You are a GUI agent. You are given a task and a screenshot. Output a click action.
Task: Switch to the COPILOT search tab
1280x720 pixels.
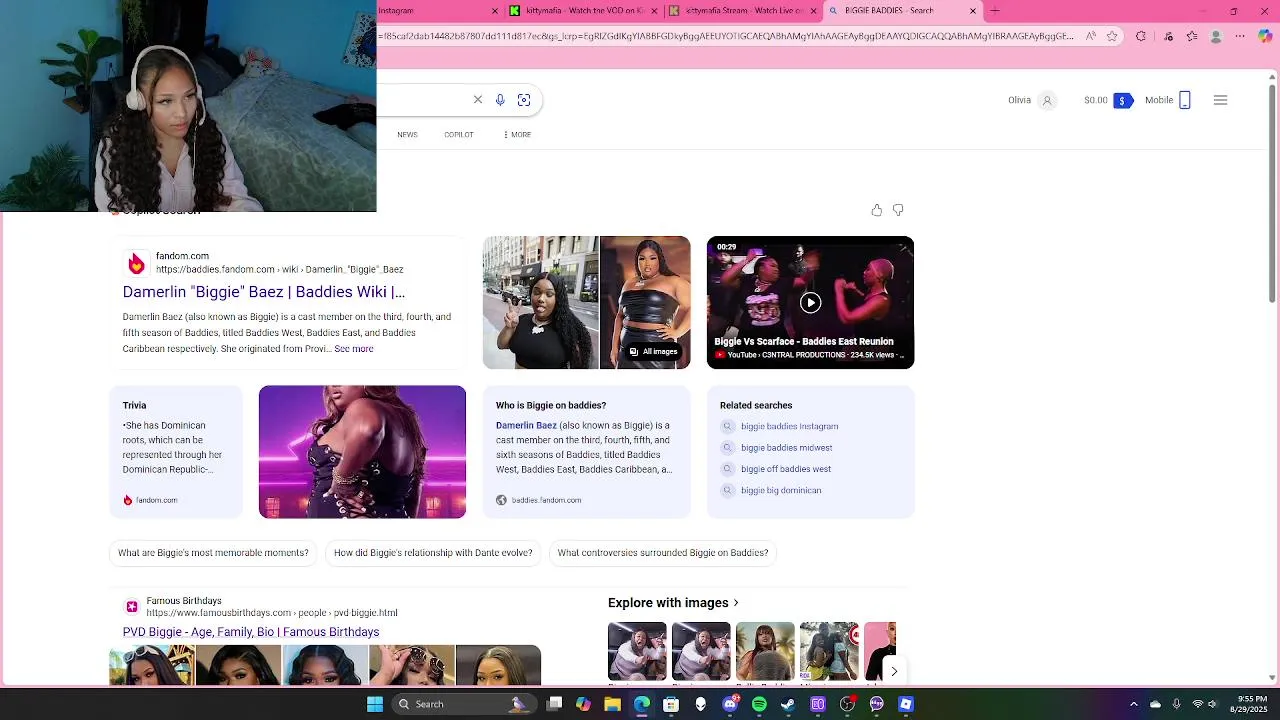pyautogui.click(x=459, y=134)
